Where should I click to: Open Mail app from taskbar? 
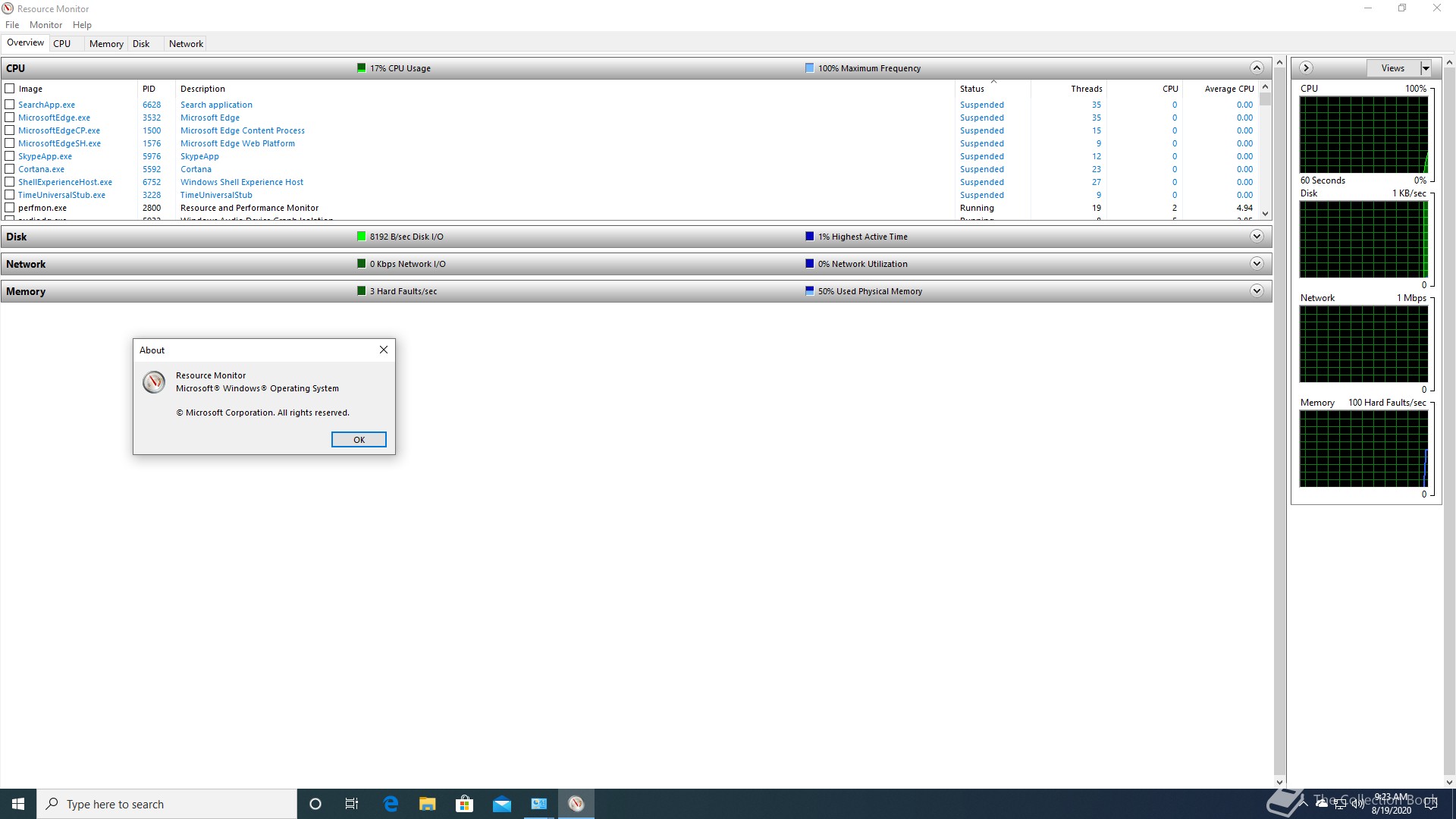click(502, 804)
